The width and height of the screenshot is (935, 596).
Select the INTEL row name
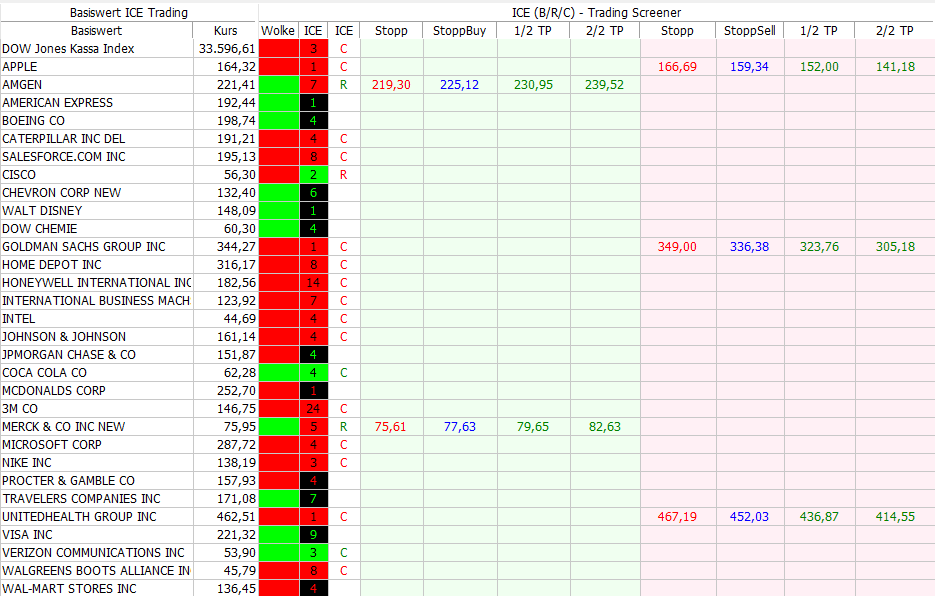click(18, 319)
